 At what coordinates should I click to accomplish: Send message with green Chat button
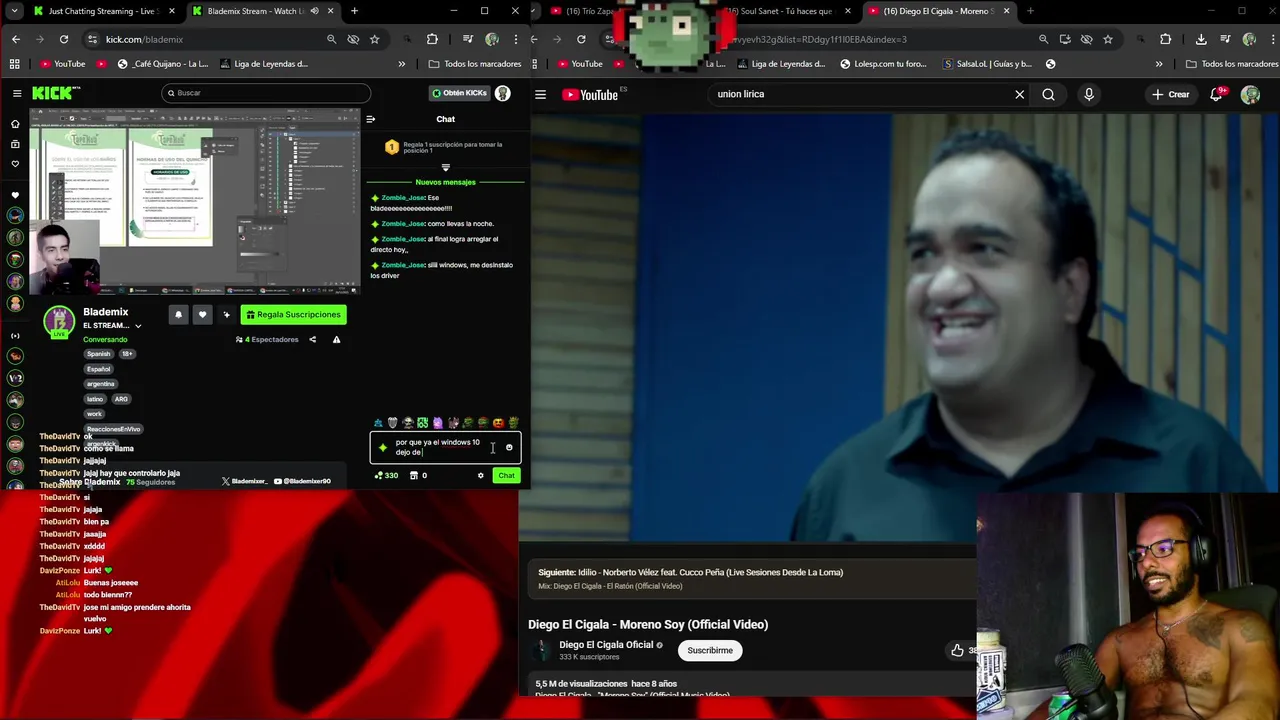506,476
